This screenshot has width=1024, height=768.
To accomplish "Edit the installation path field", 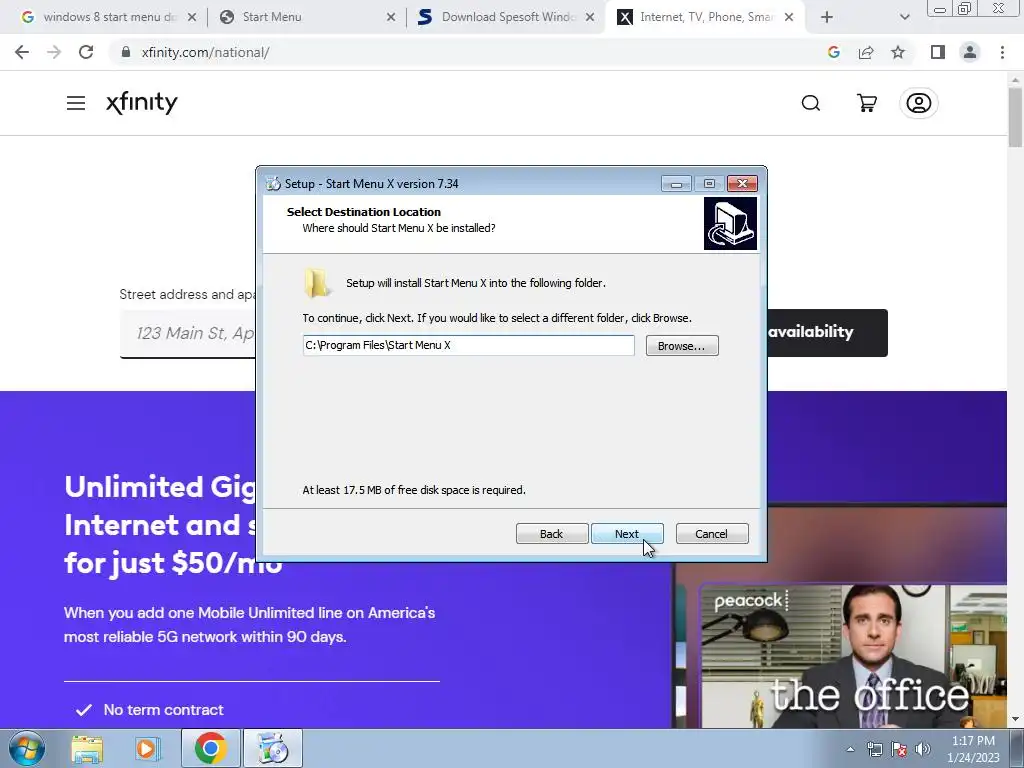I will point(468,345).
